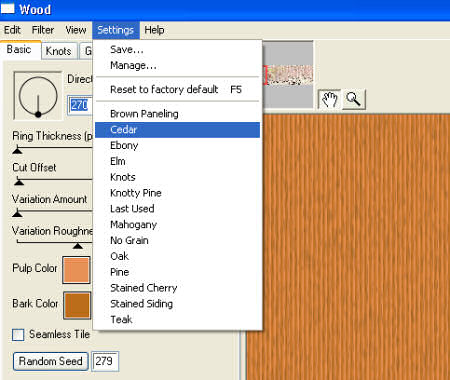Pick the Elm preset

[177, 161]
